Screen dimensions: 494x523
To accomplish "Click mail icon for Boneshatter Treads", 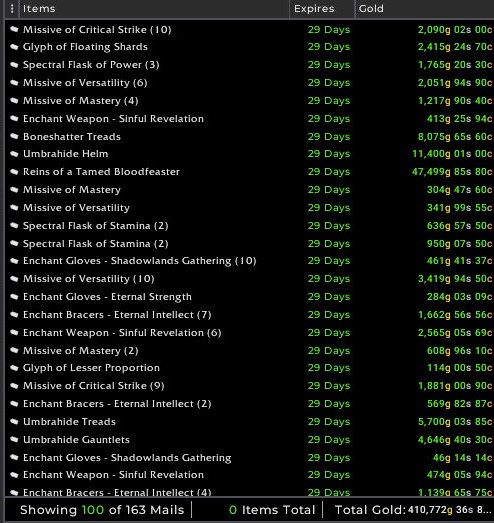I will click(14, 136).
